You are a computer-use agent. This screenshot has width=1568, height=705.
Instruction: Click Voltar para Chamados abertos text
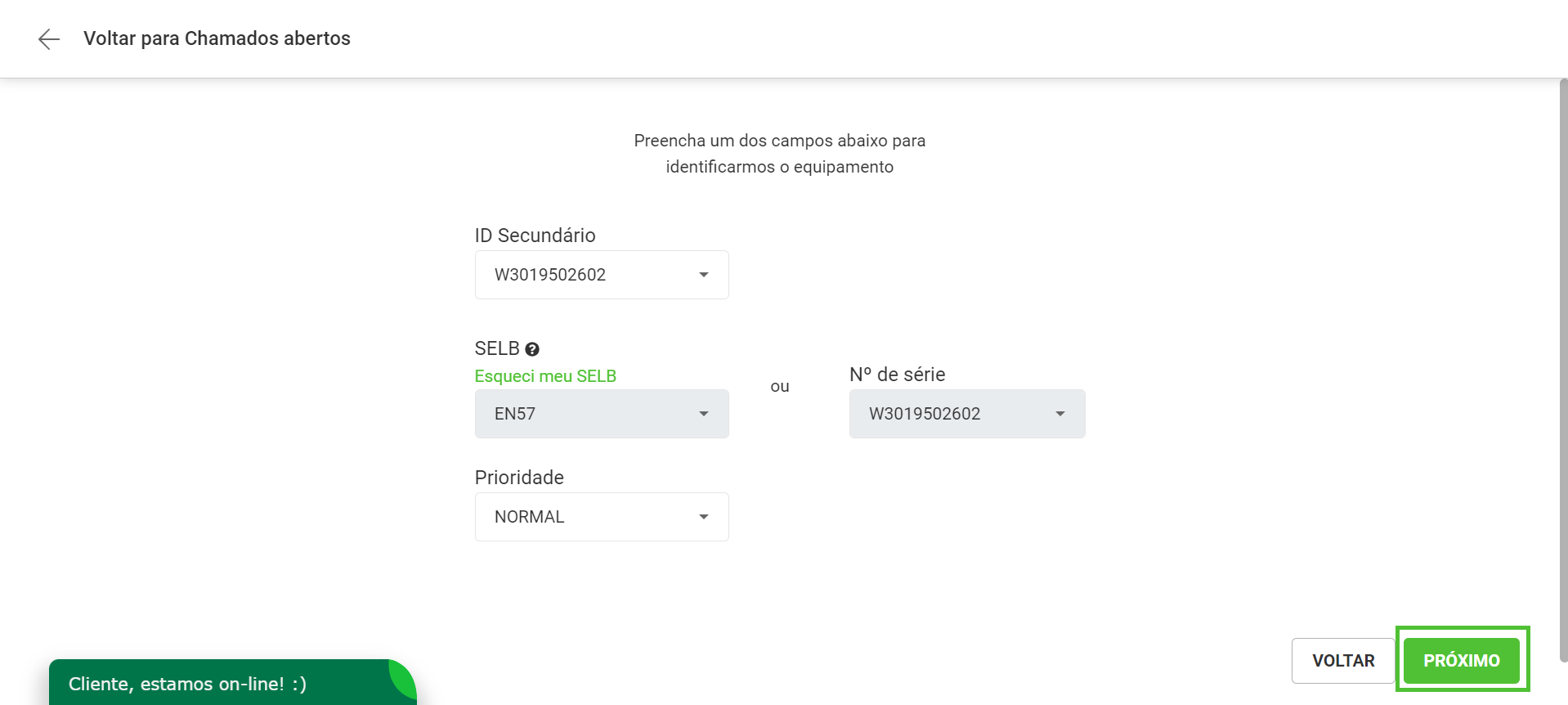click(217, 38)
